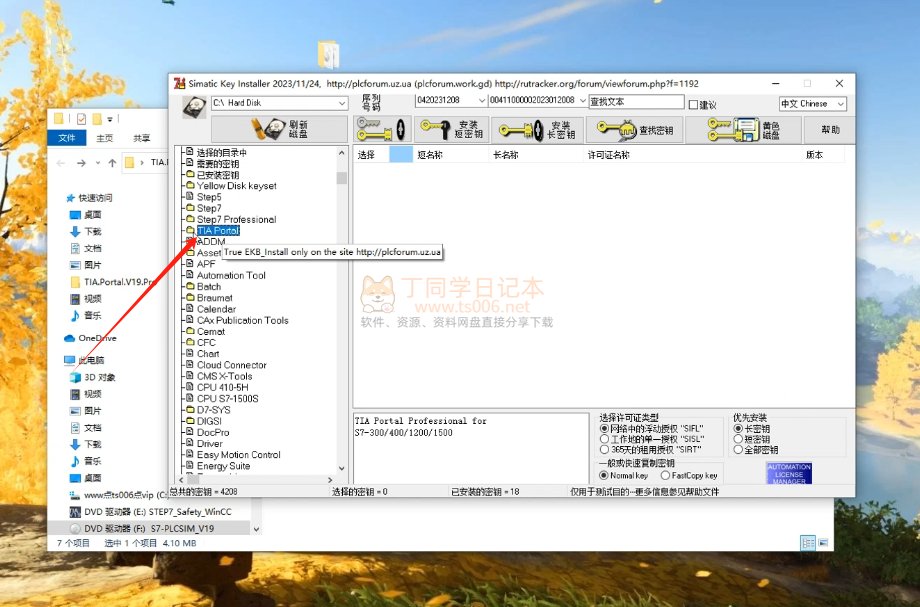Click the 查找文本 search text field
The height and width of the screenshot is (607, 920).
[634, 101]
